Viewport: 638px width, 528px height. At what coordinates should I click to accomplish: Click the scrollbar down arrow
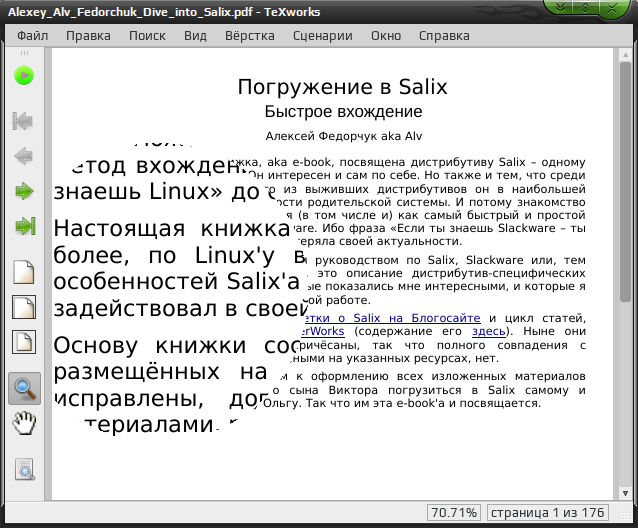pyautogui.click(x=625, y=493)
